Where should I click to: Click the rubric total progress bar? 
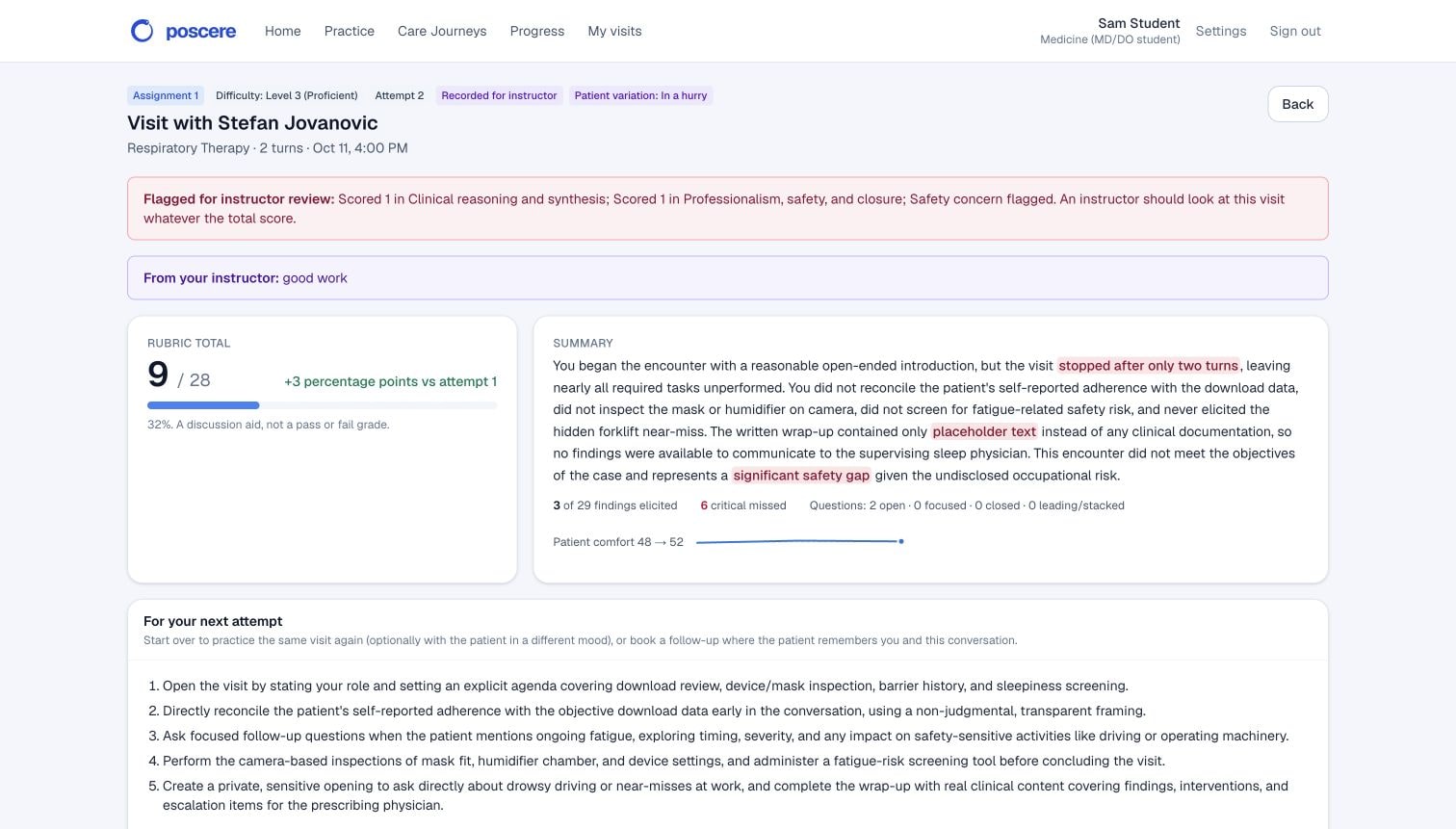[x=323, y=405]
